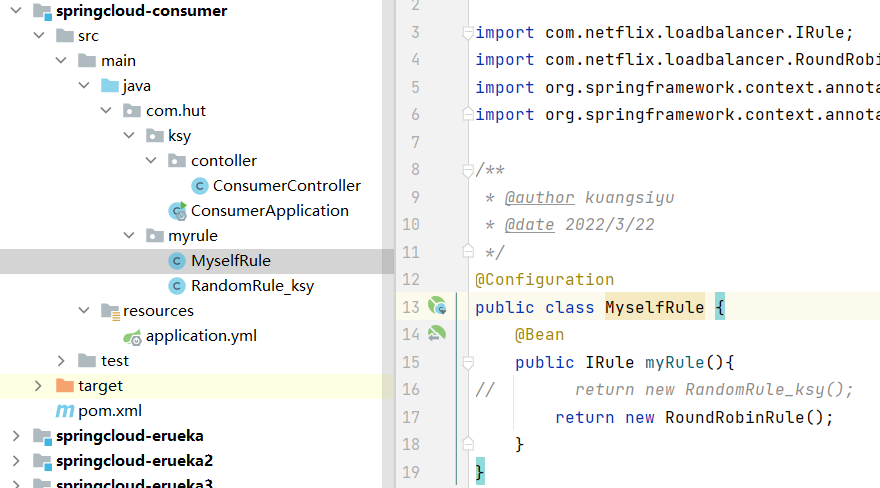Click the contoller package icon

(x=177, y=160)
